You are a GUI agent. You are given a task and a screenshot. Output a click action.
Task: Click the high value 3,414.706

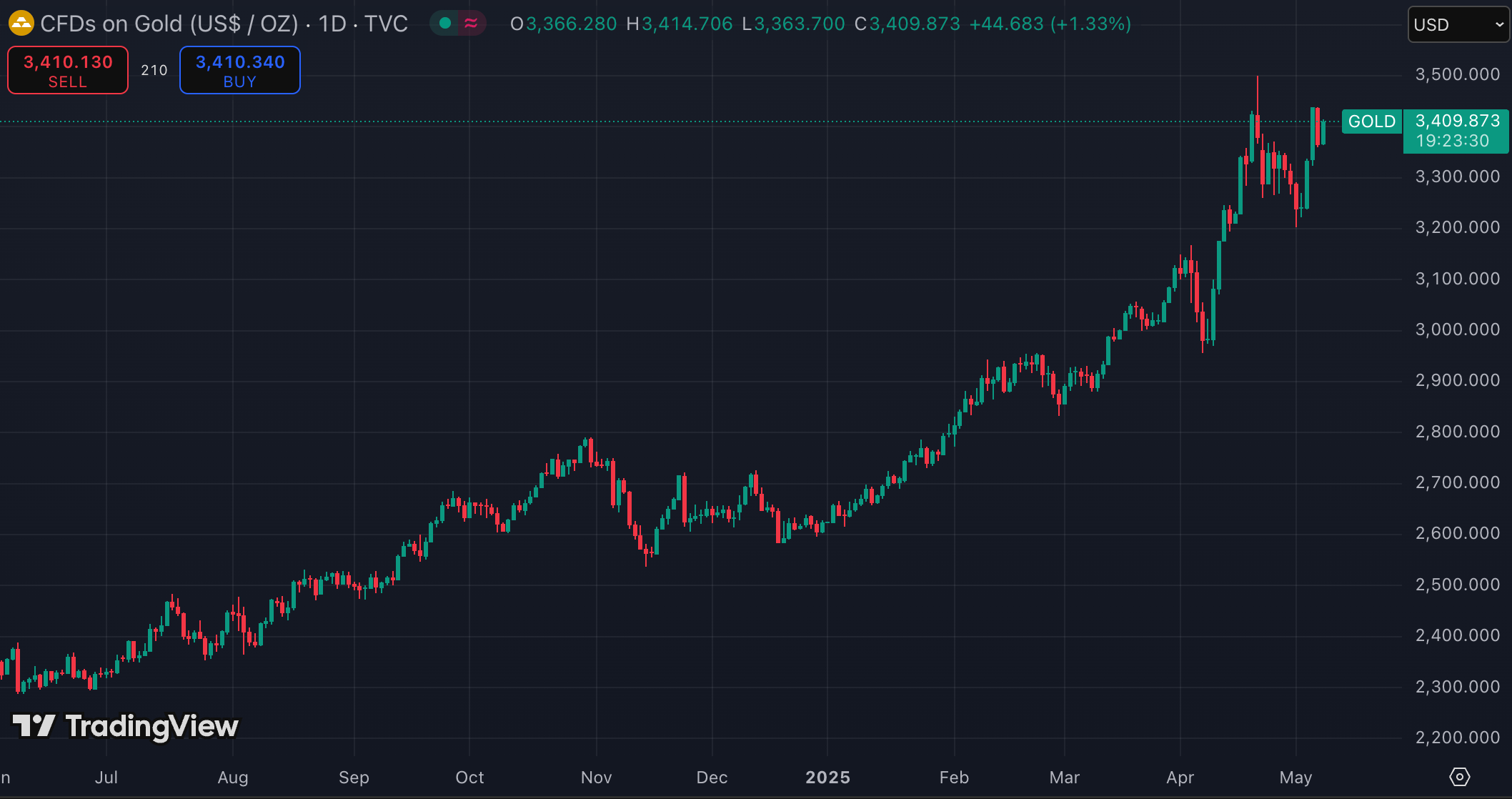pyautogui.click(x=687, y=24)
